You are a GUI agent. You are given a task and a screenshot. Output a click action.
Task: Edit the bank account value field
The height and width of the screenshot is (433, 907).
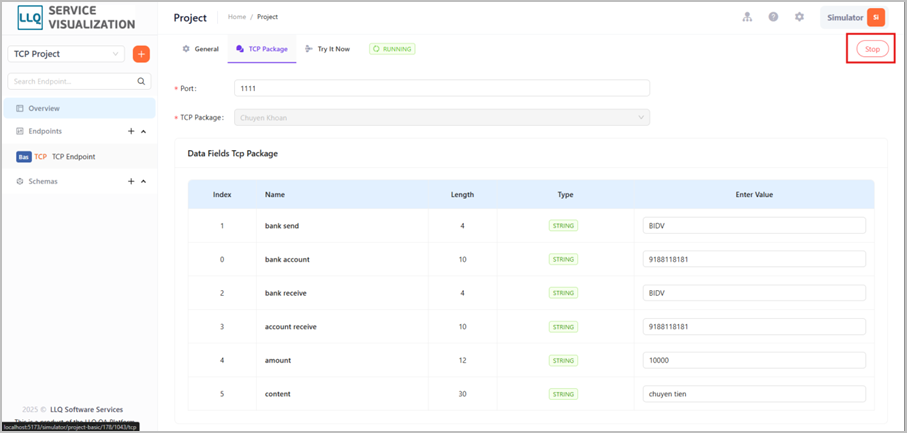point(754,259)
